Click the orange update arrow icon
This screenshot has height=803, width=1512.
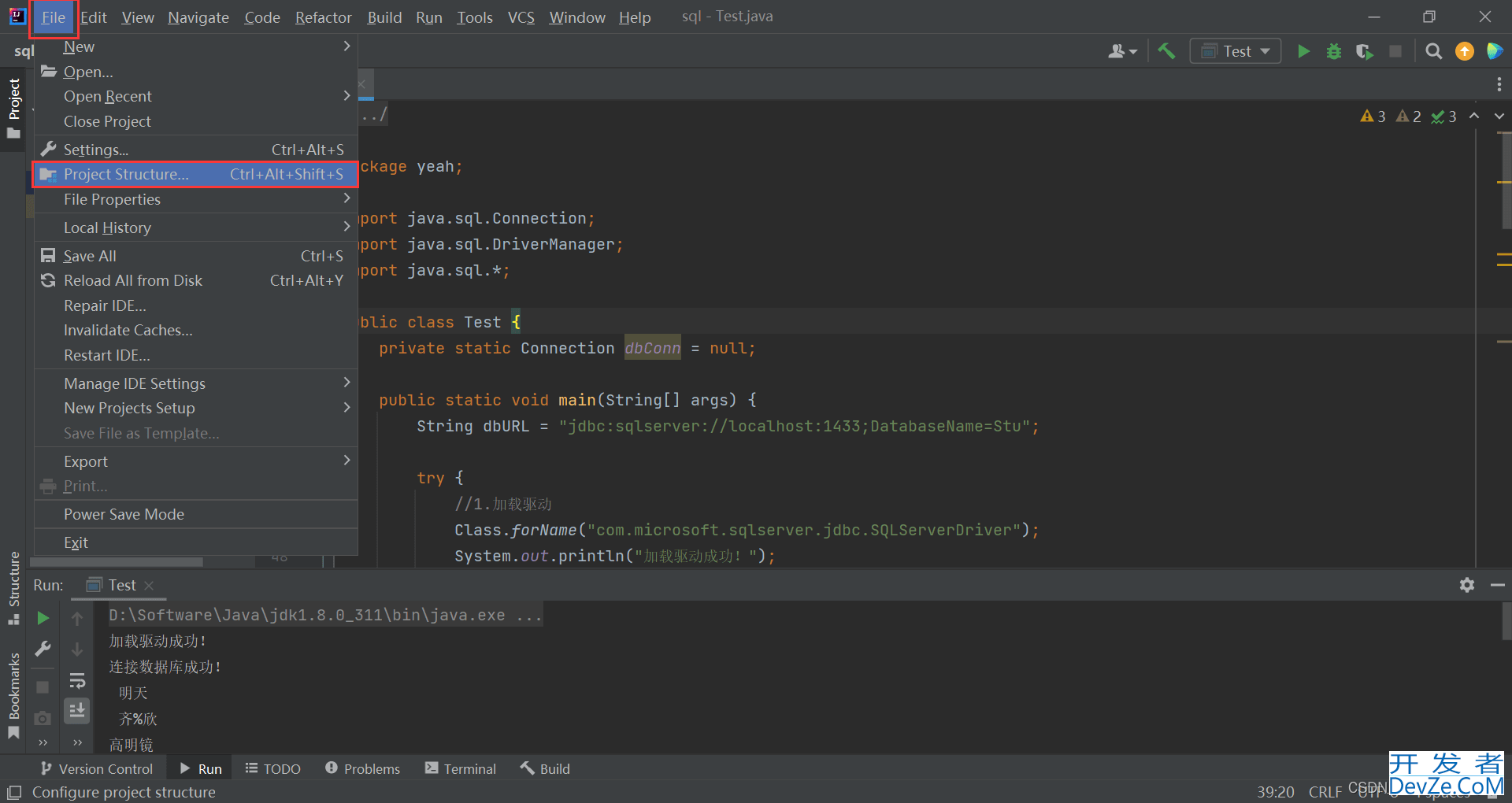tap(1464, 51)
